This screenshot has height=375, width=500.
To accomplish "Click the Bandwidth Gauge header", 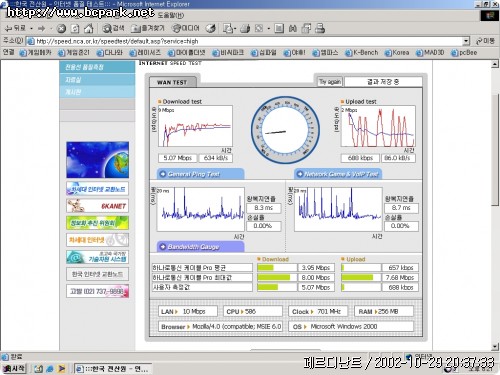I will click(200, 247).
